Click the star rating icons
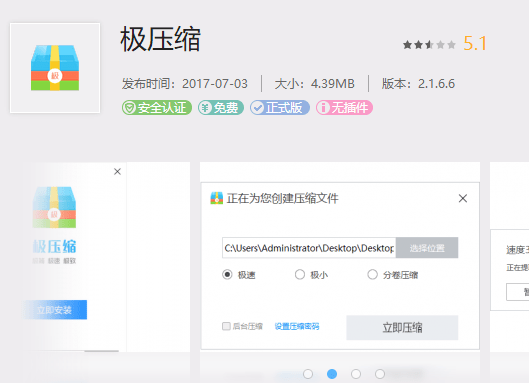 tap(429, 45)
